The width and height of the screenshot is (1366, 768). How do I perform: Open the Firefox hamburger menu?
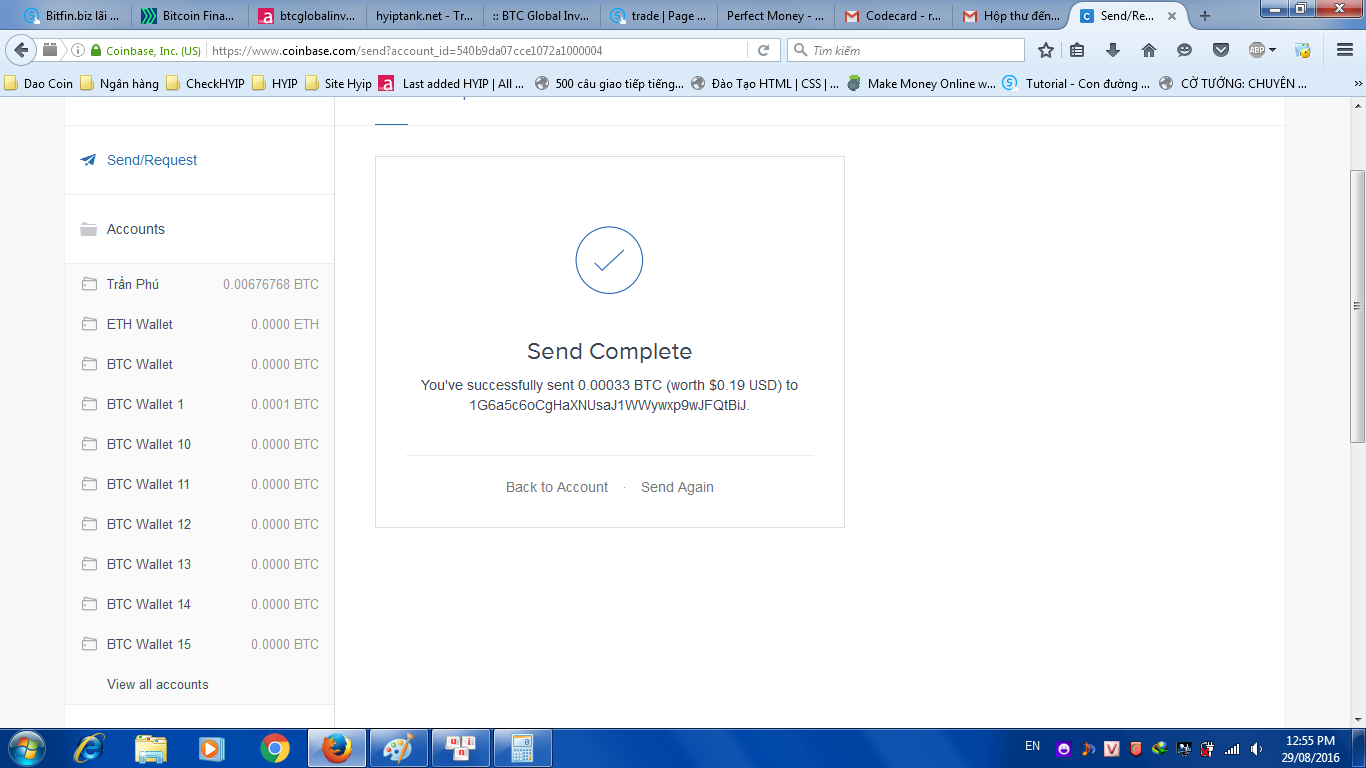1345,50
